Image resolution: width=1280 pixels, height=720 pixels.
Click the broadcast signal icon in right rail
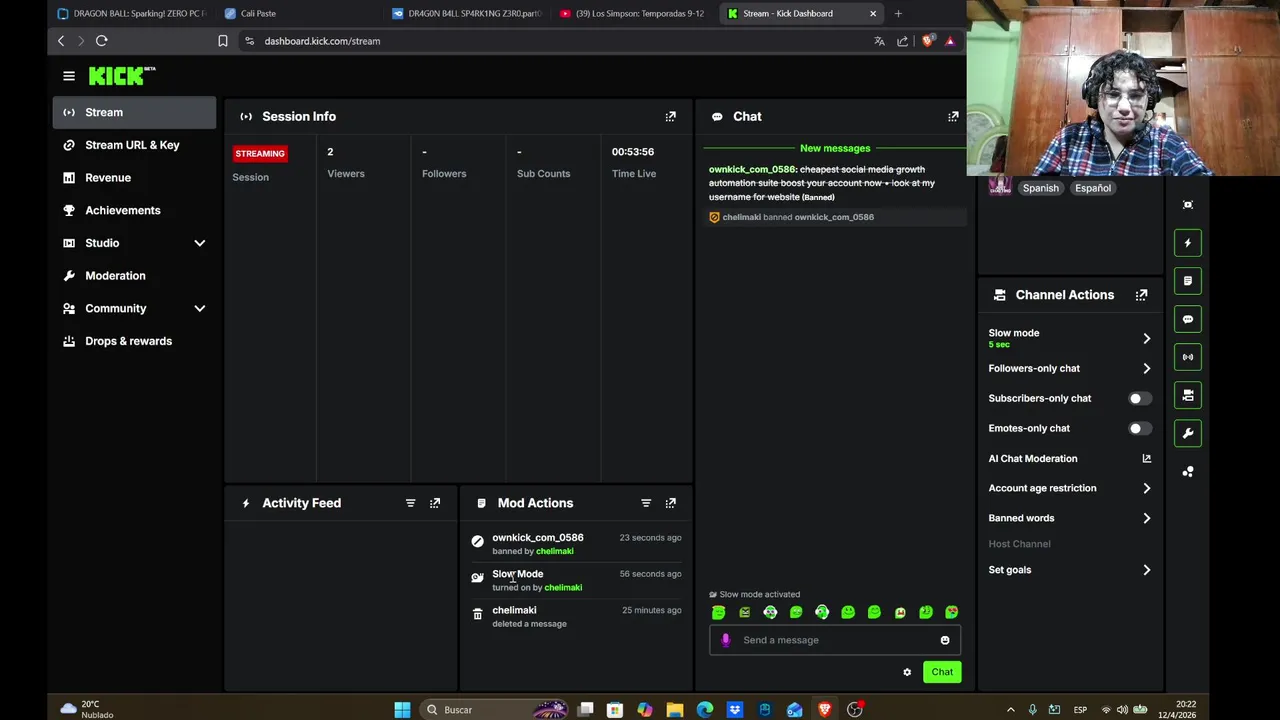tap(1188, 357)
